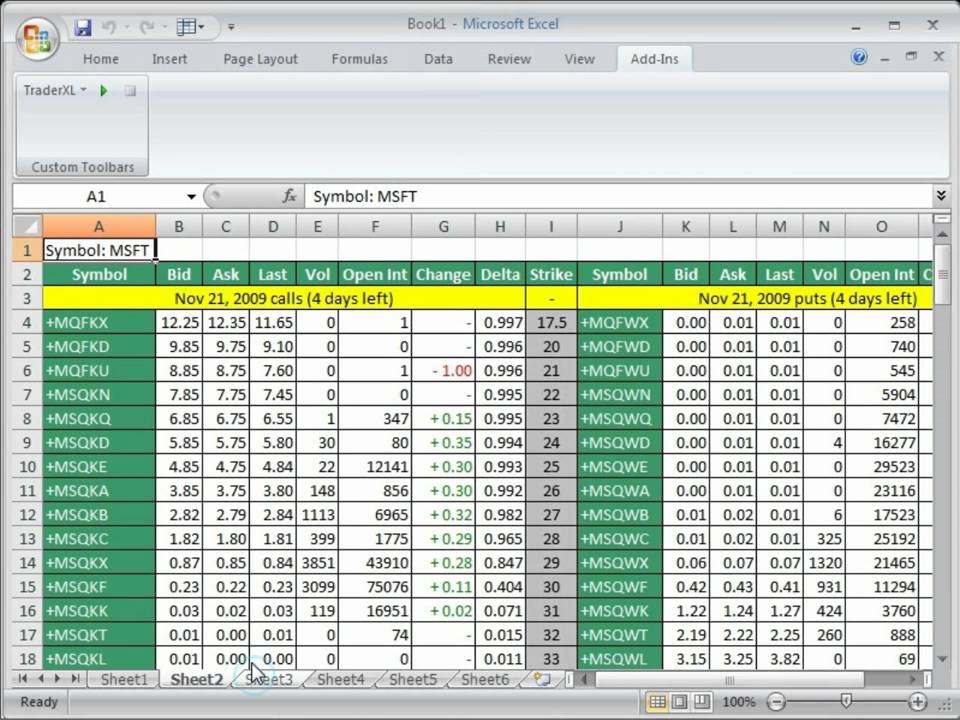Switch to the Sheet1 worksheet tab
Viewport: 960px width, 720px height.
[124, 679]
